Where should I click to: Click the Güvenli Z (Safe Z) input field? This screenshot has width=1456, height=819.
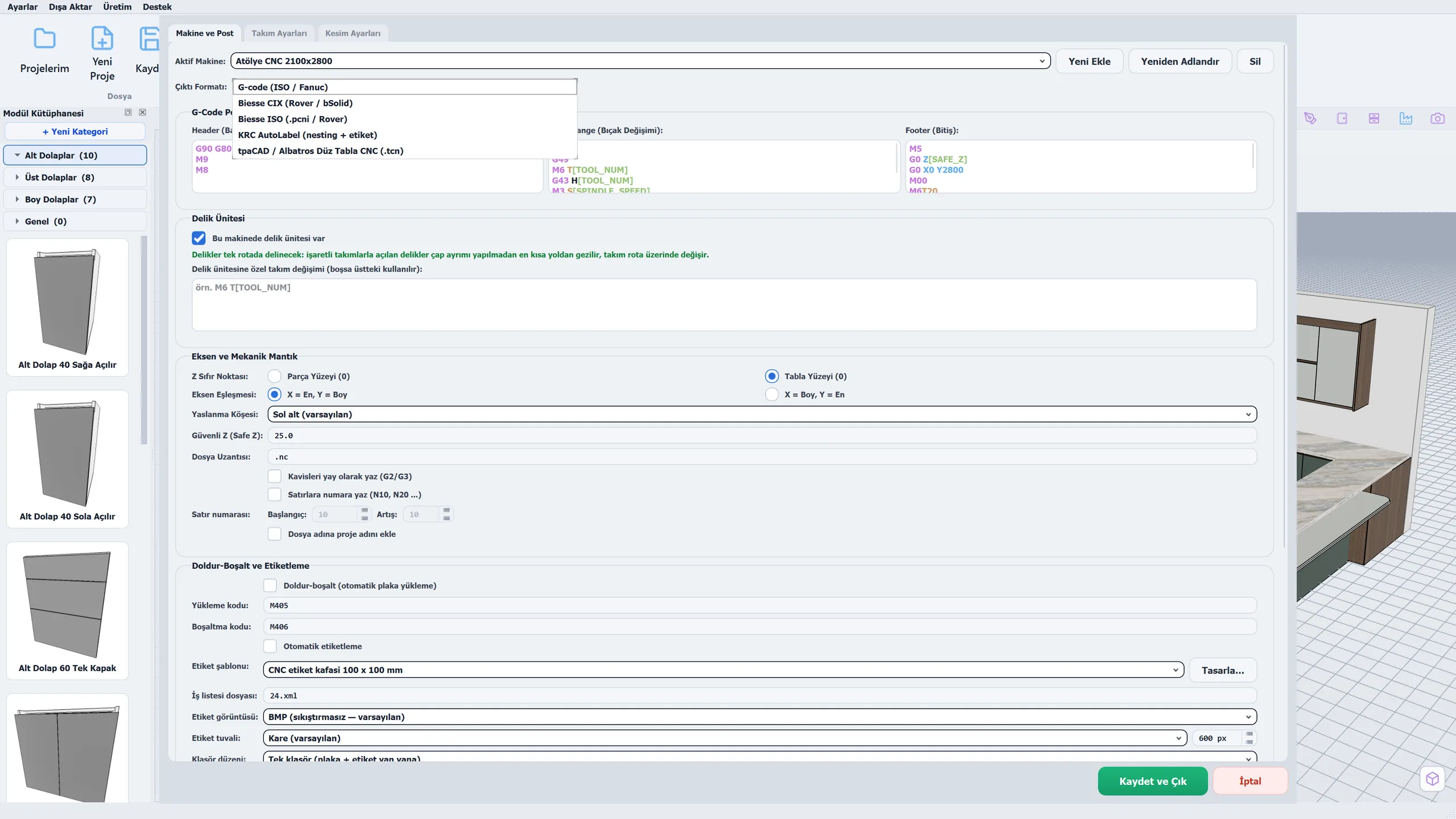pyautogui.click(x=762, y=436)
